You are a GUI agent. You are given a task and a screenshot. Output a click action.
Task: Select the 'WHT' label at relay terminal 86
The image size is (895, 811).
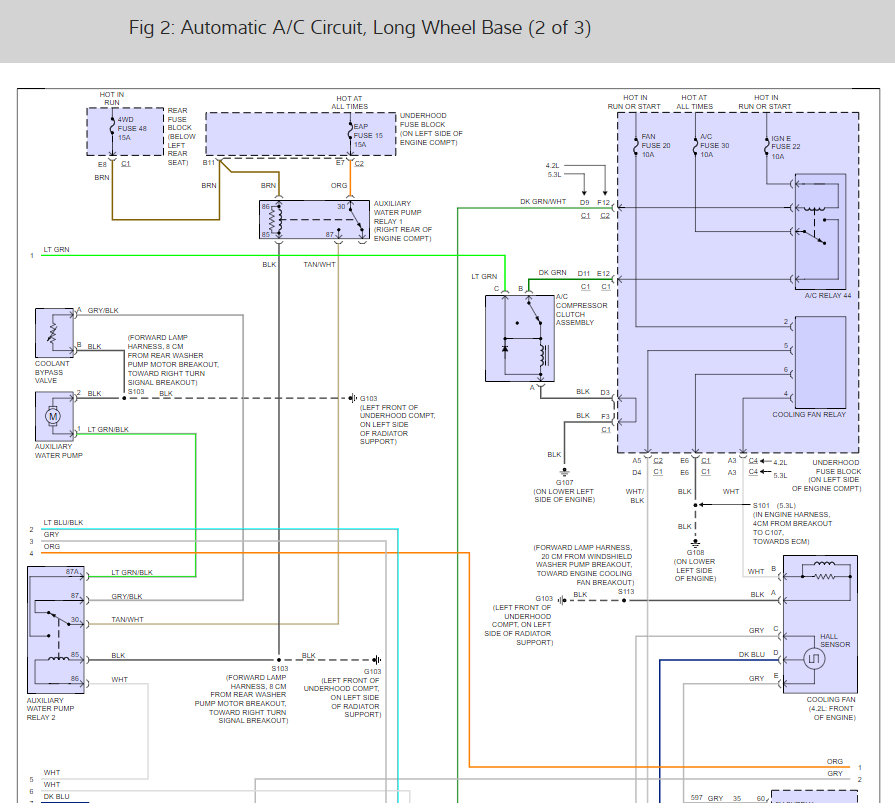click(120, 679)
